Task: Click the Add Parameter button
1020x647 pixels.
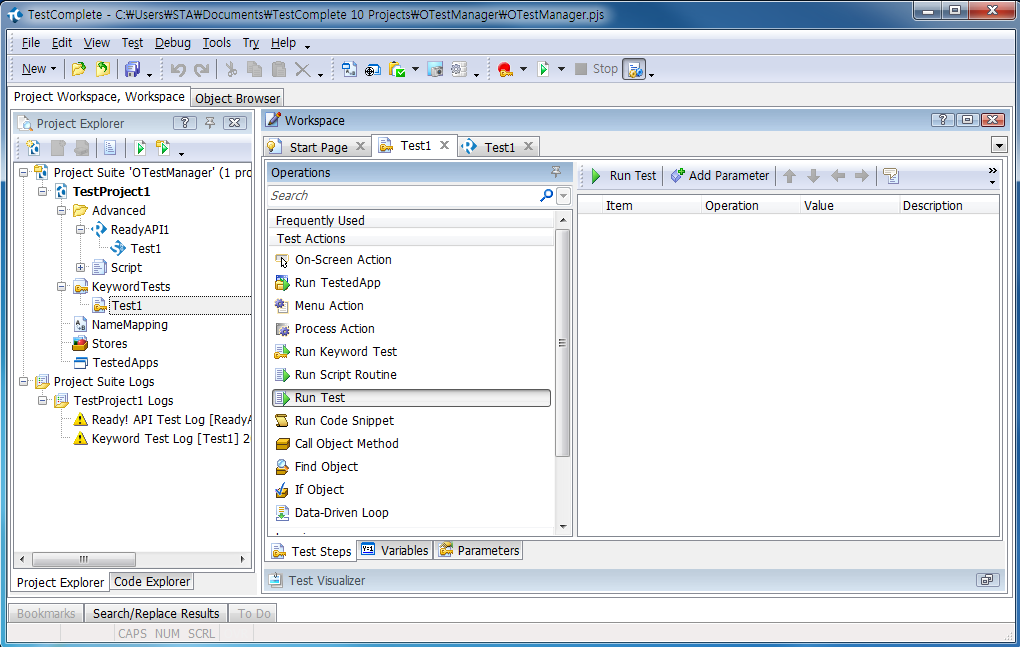Action: [x=719, y=176]
